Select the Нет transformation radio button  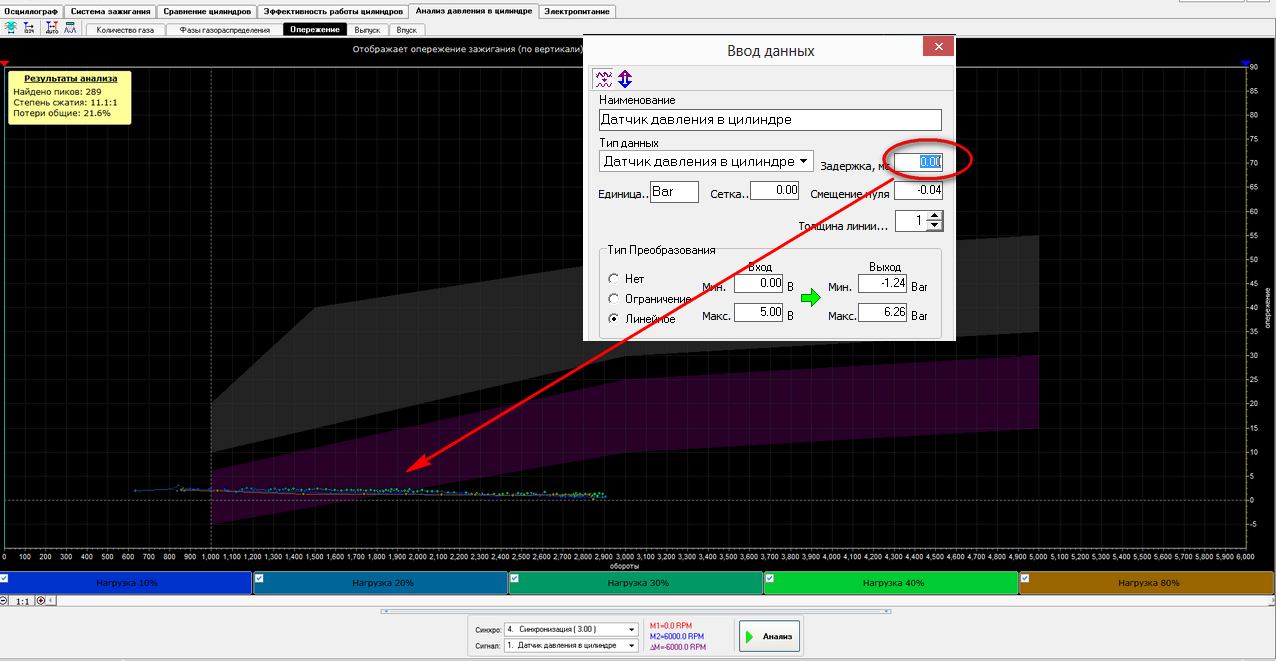[x=613, y=279]
